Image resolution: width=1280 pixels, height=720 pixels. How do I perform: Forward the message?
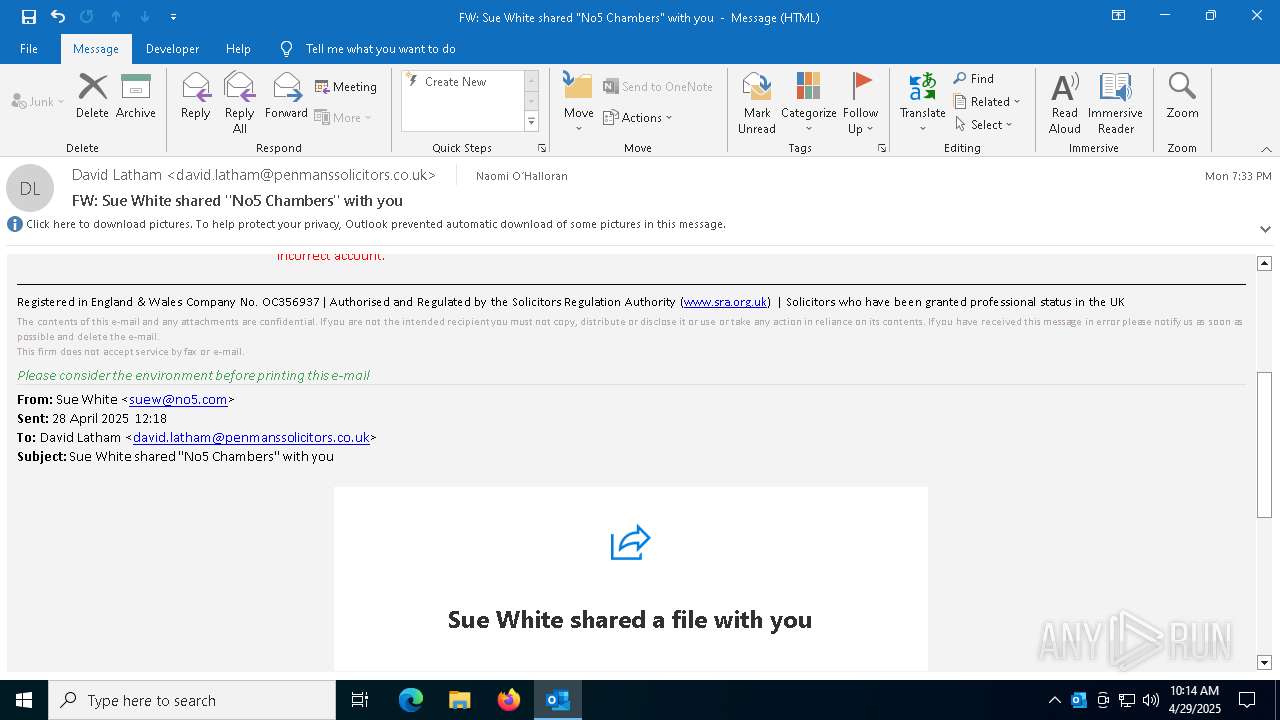(286, 96)
